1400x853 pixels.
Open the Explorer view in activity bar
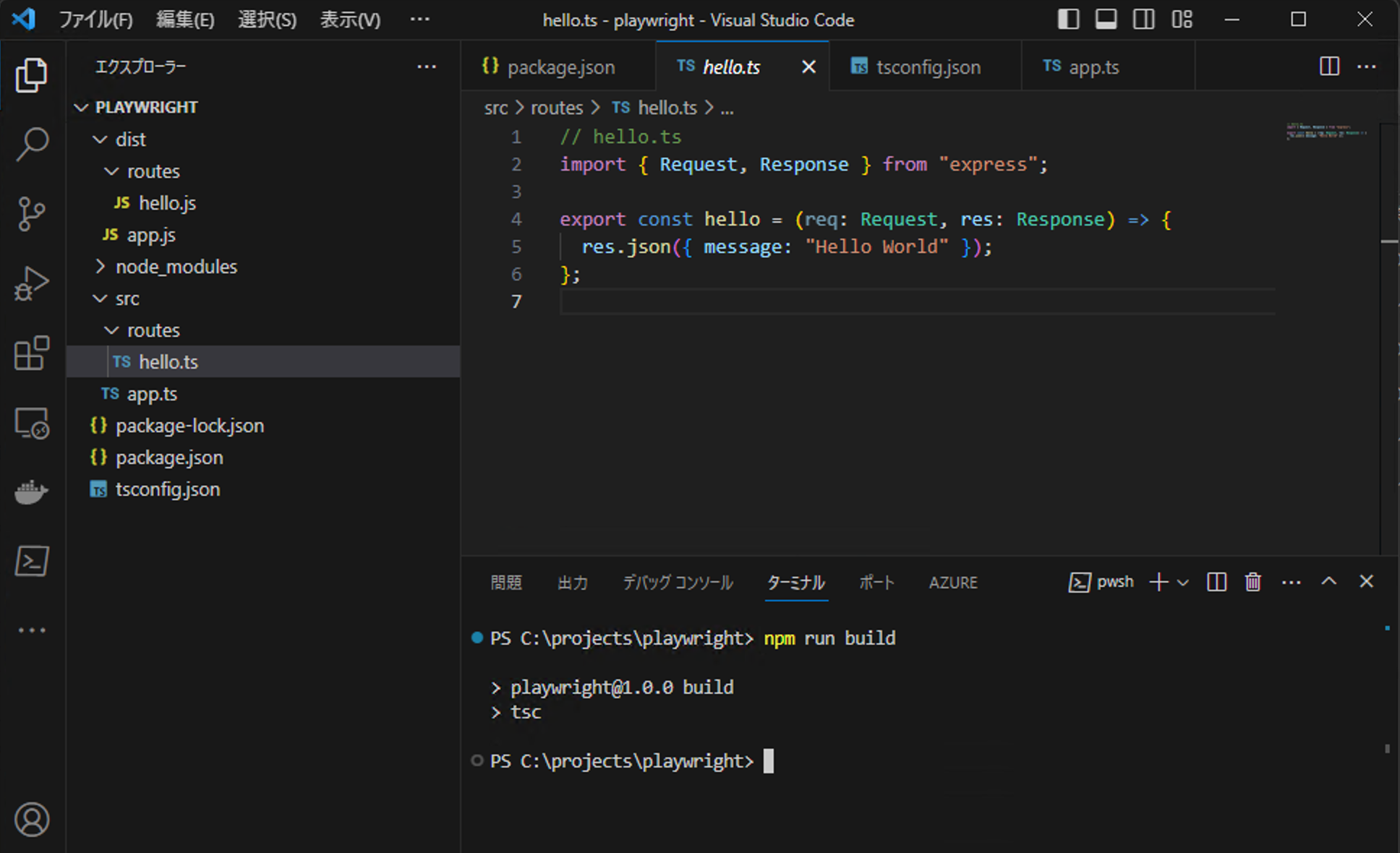point(32,75)
